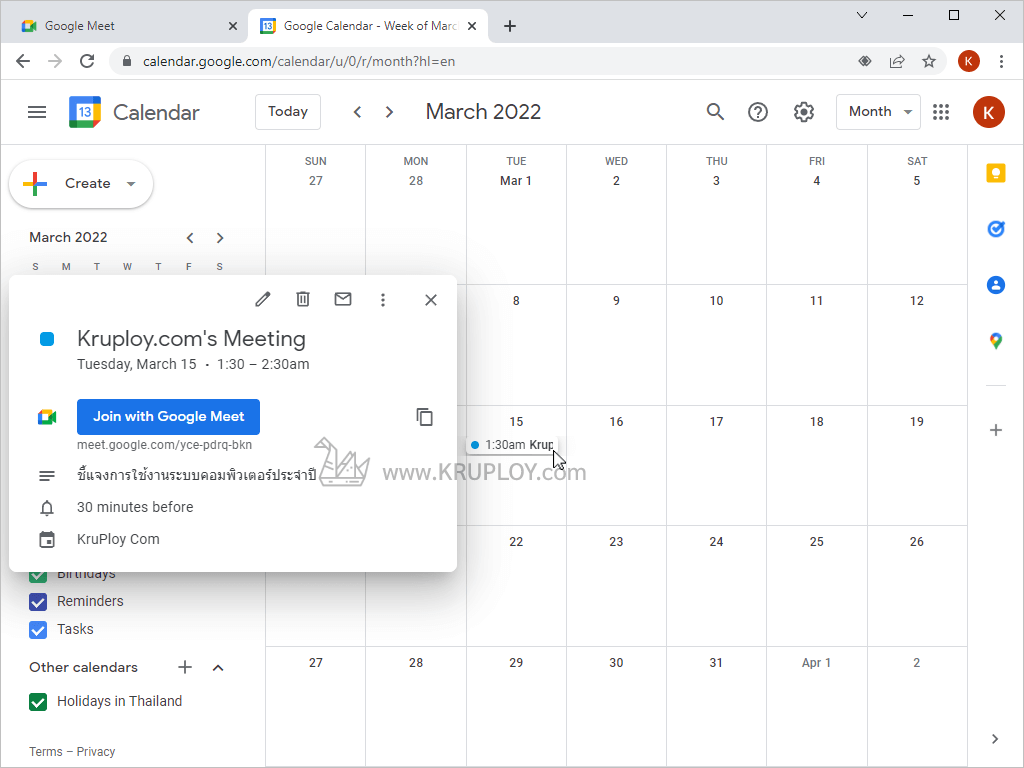The width and height of the screenshot is (1024, 768).
Task: Select the Google Calendar browser tab
Action: (369, 26)
